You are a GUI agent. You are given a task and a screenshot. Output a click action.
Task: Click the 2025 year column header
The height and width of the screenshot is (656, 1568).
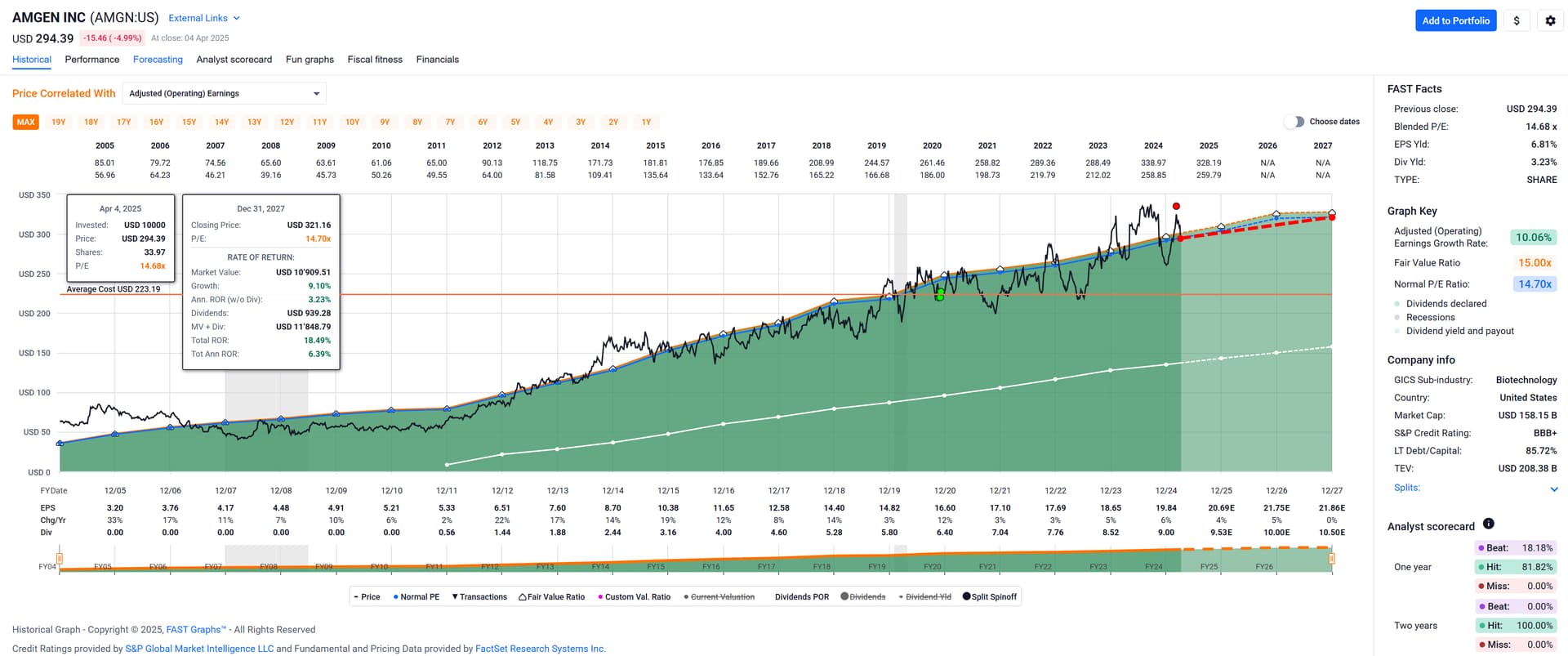(1209, 145)
